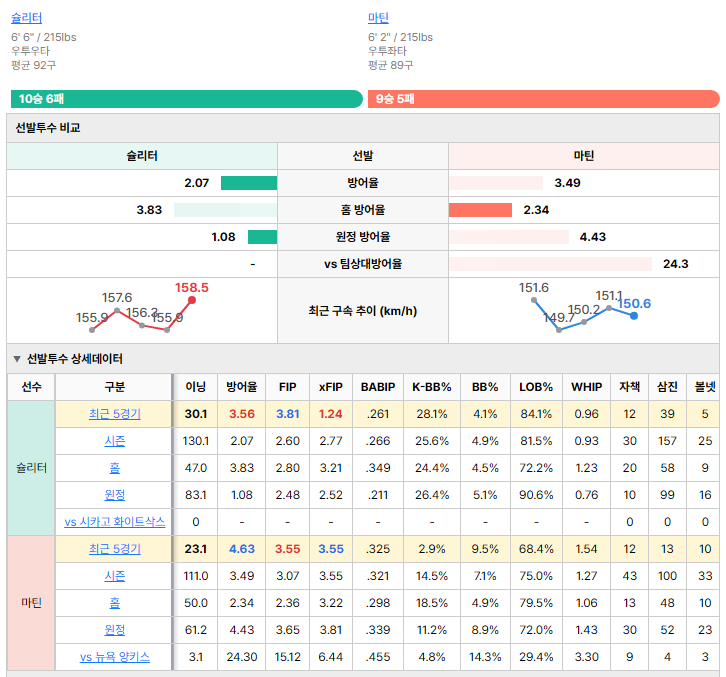
Task: Click the 최근 구속 추이 (km/h) label
Action: 363,311
